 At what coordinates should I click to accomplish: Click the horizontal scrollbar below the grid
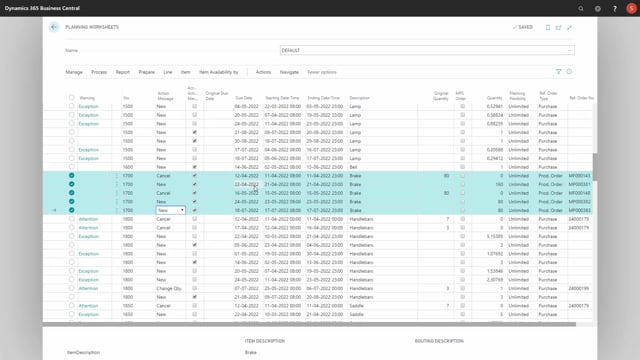click(309, 324)
